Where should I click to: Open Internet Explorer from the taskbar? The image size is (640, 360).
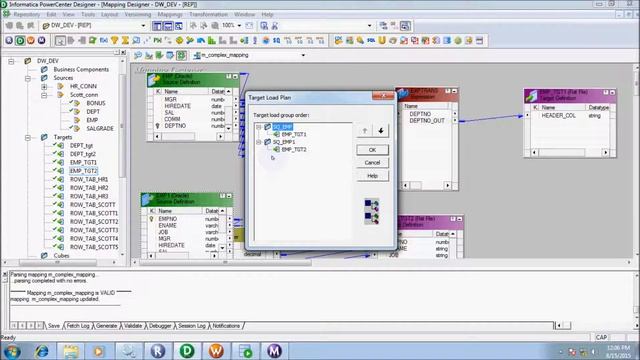(x=41, y=351)
